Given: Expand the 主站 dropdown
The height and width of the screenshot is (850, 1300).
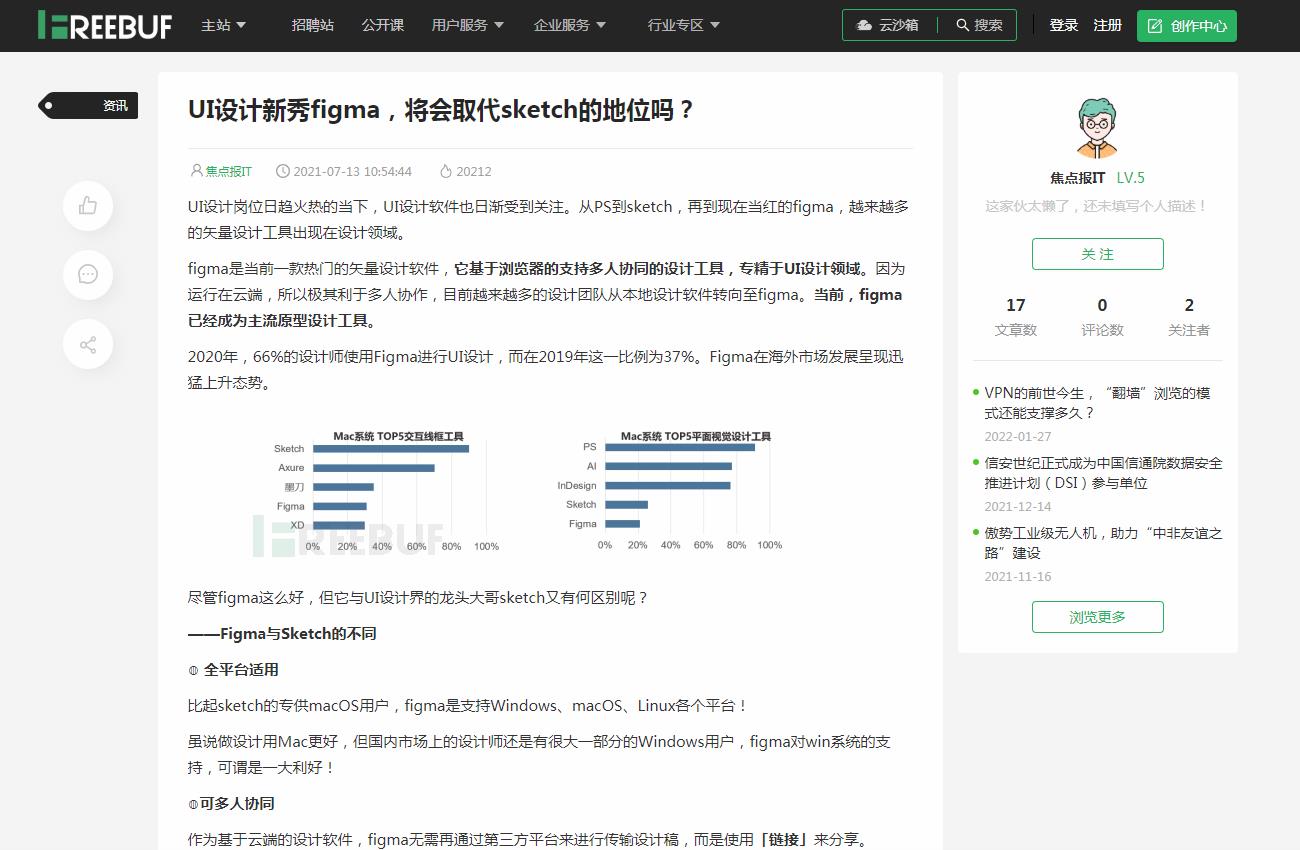Looking at the screenshot, I should click(x=223, y=25).
